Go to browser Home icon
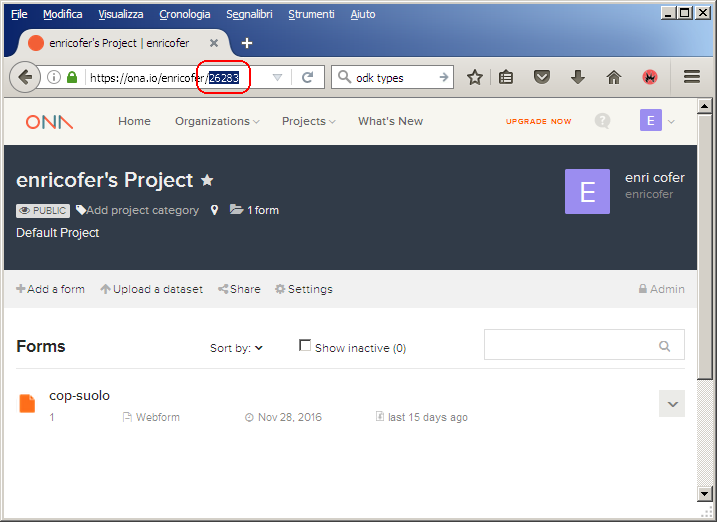717x522 pixels. (x=614, y=77)
